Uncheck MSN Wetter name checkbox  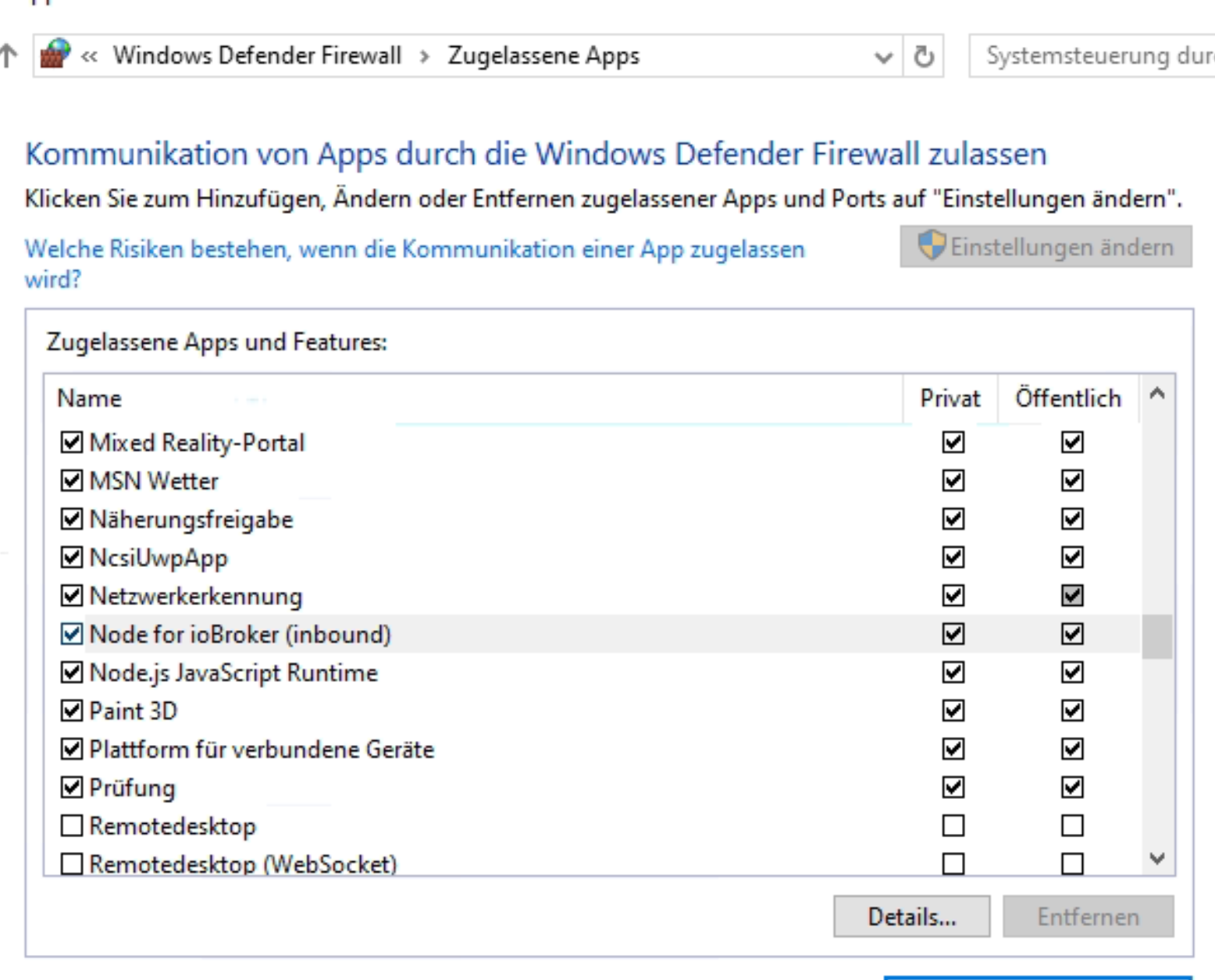71,480
